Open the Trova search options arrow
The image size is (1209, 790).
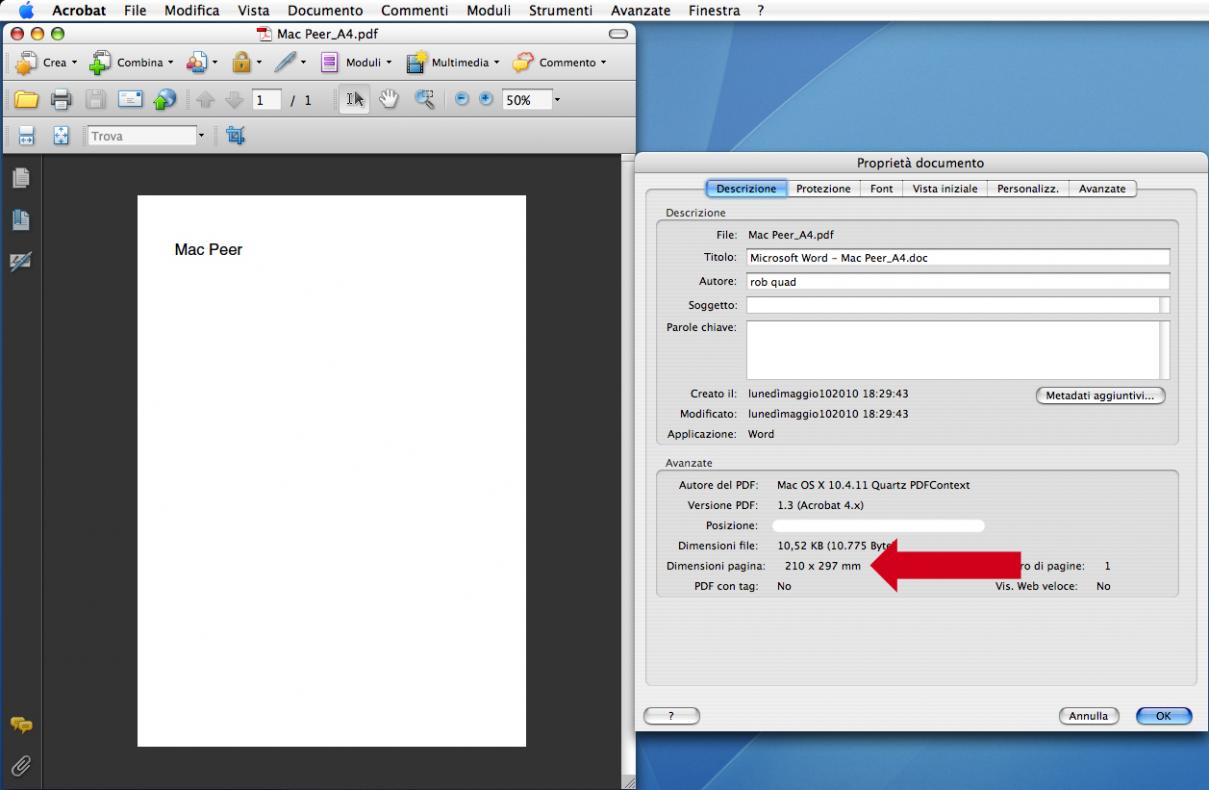pyautogui.click(x=201, y=136)
